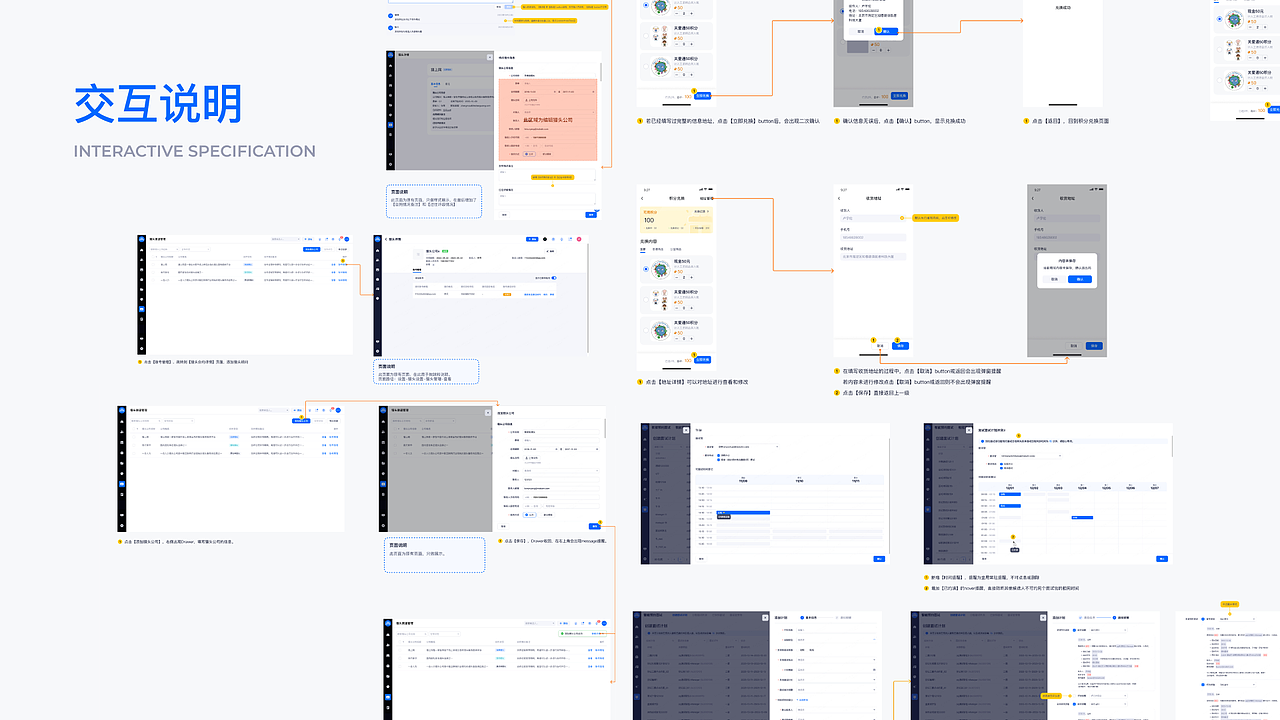Screen dimensions: 1280x720
Task: Toggle the blue switch in detail page
Action: 554,278
